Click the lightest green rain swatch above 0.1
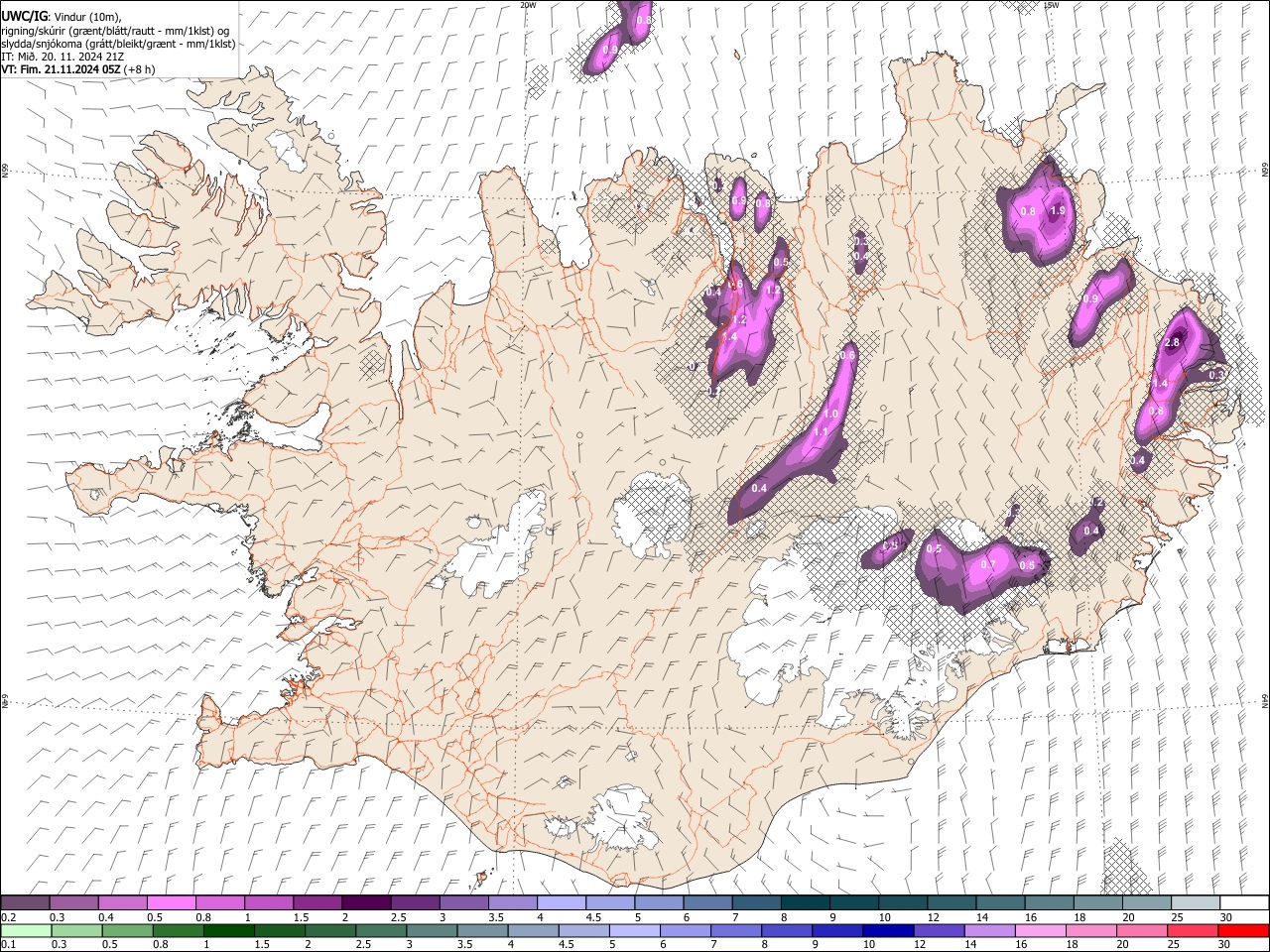 pyautogui.click(x=26, y=930)
